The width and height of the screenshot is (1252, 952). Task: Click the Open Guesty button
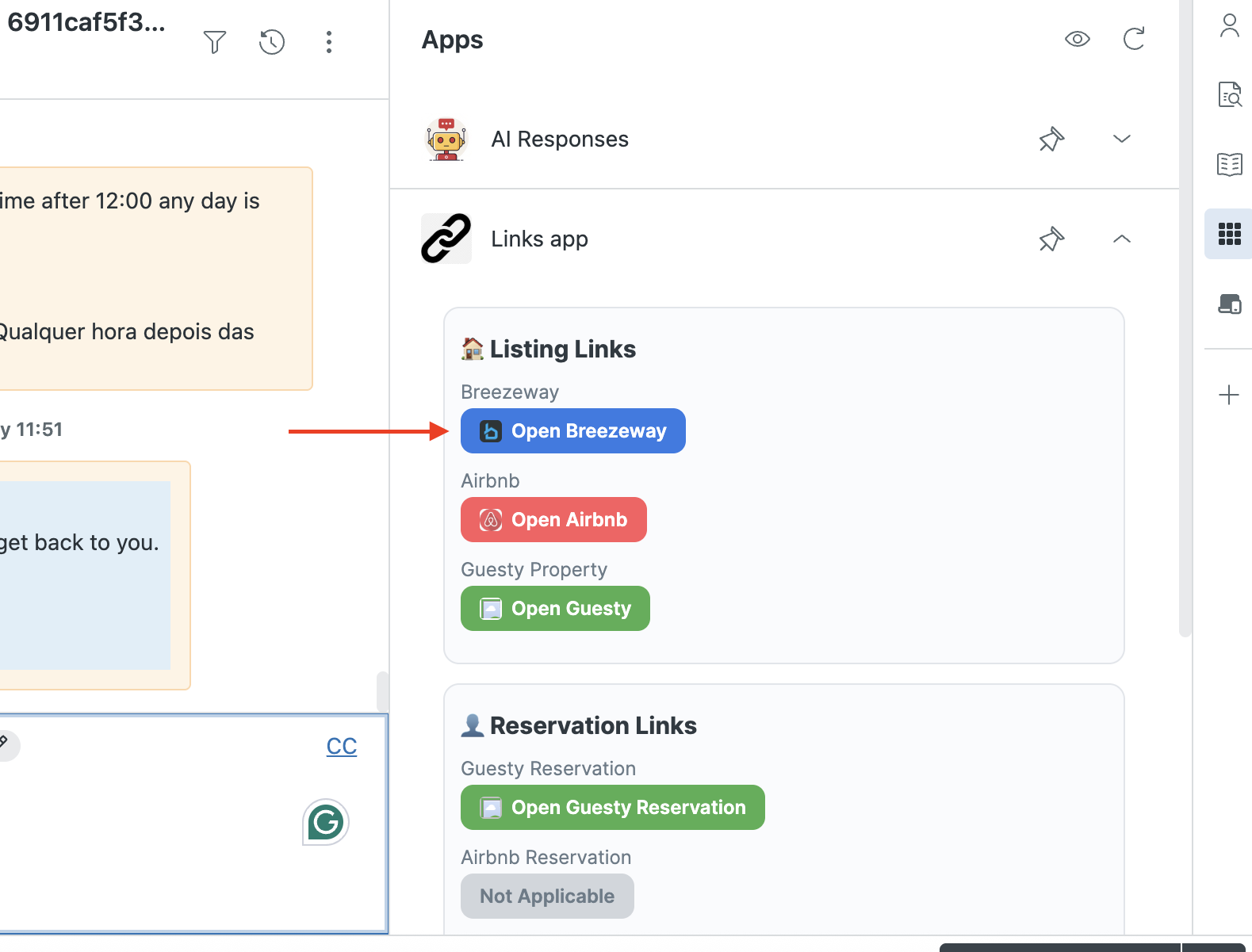(x=555, y=609)
